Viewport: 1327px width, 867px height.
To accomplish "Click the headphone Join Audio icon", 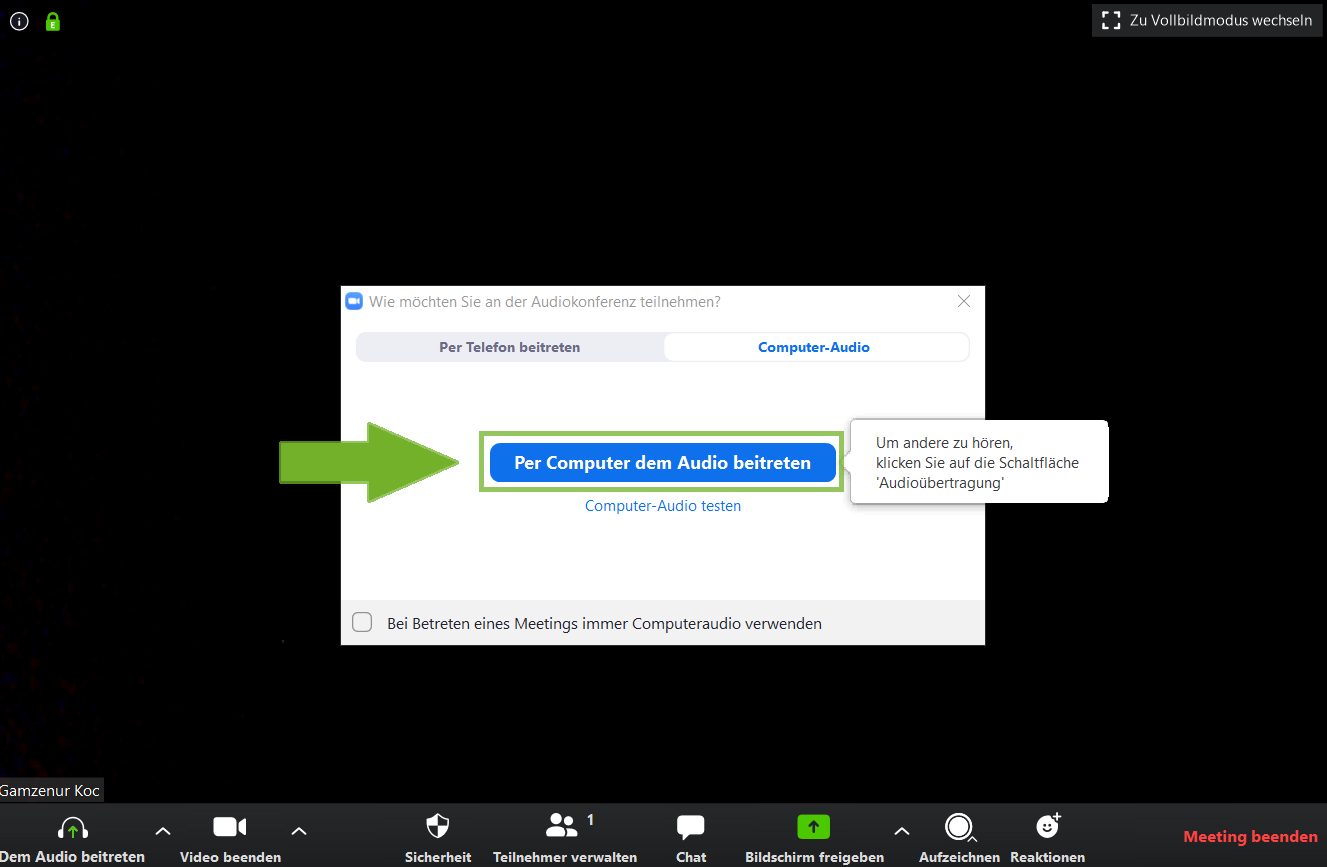I will pos(72,828).
